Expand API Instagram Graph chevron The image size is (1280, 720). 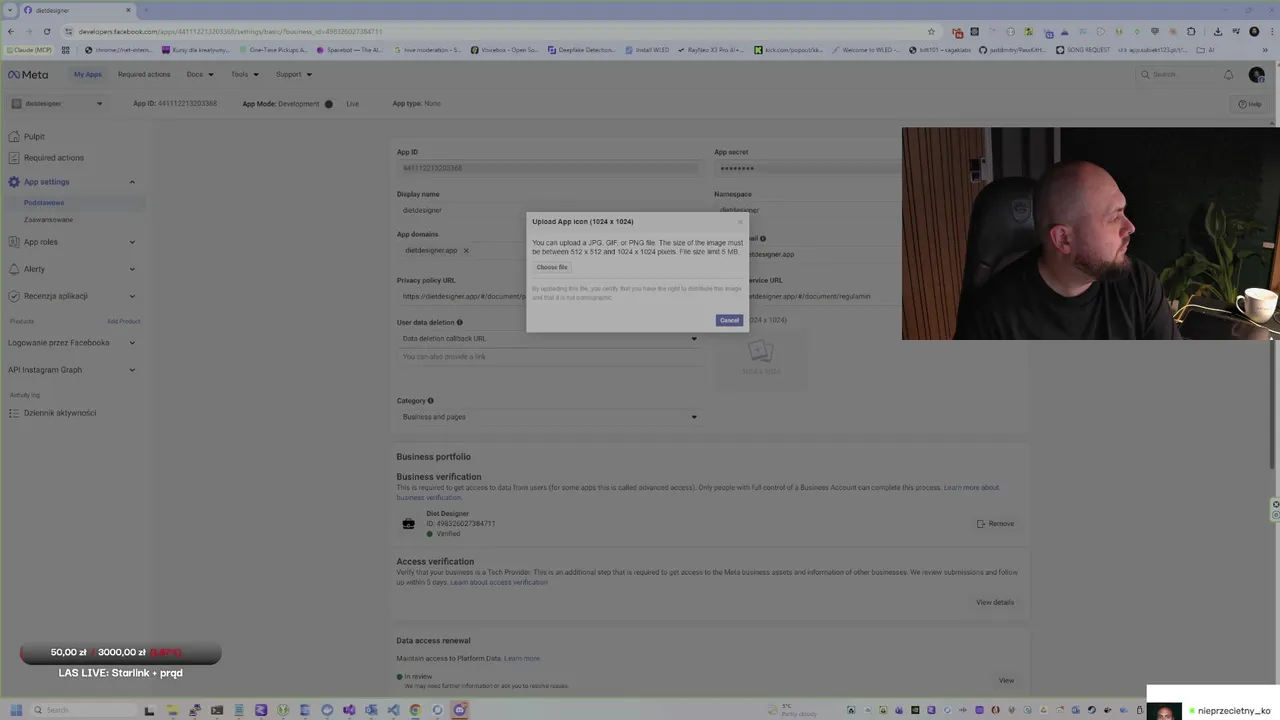[x=132, y=370]
